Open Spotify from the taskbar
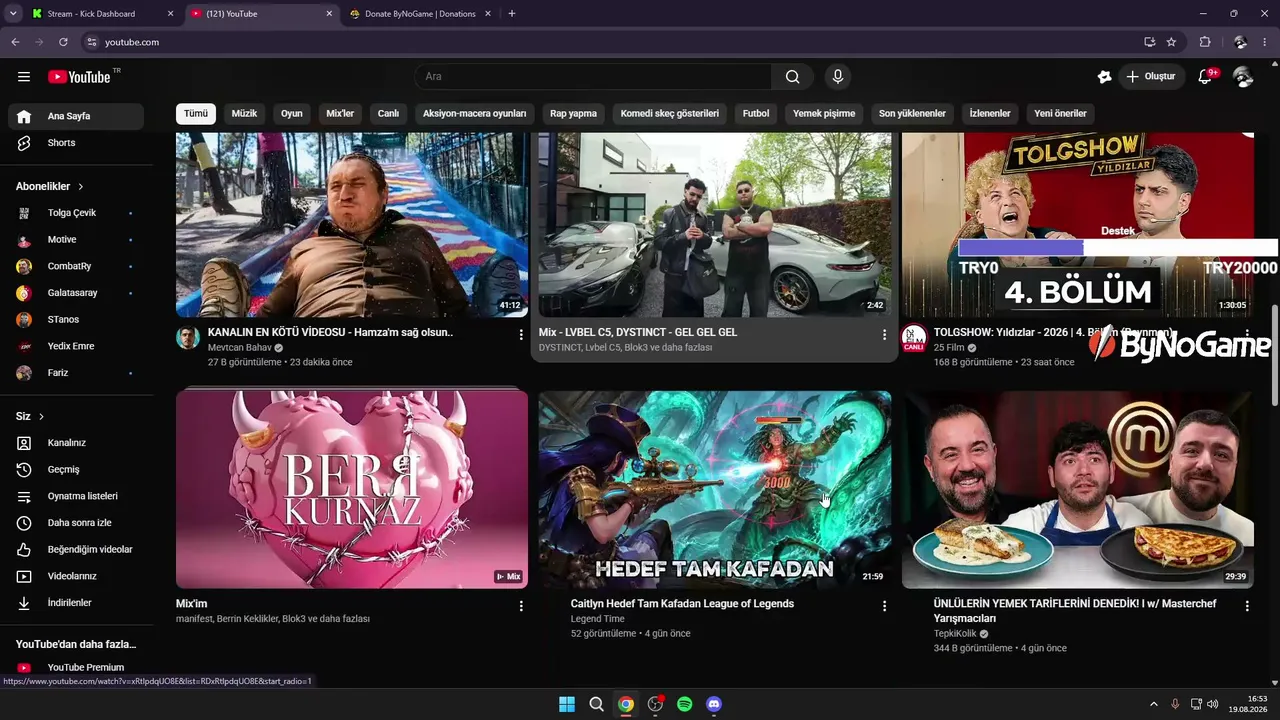This screenshot has width=1280, height=720. 684,704
